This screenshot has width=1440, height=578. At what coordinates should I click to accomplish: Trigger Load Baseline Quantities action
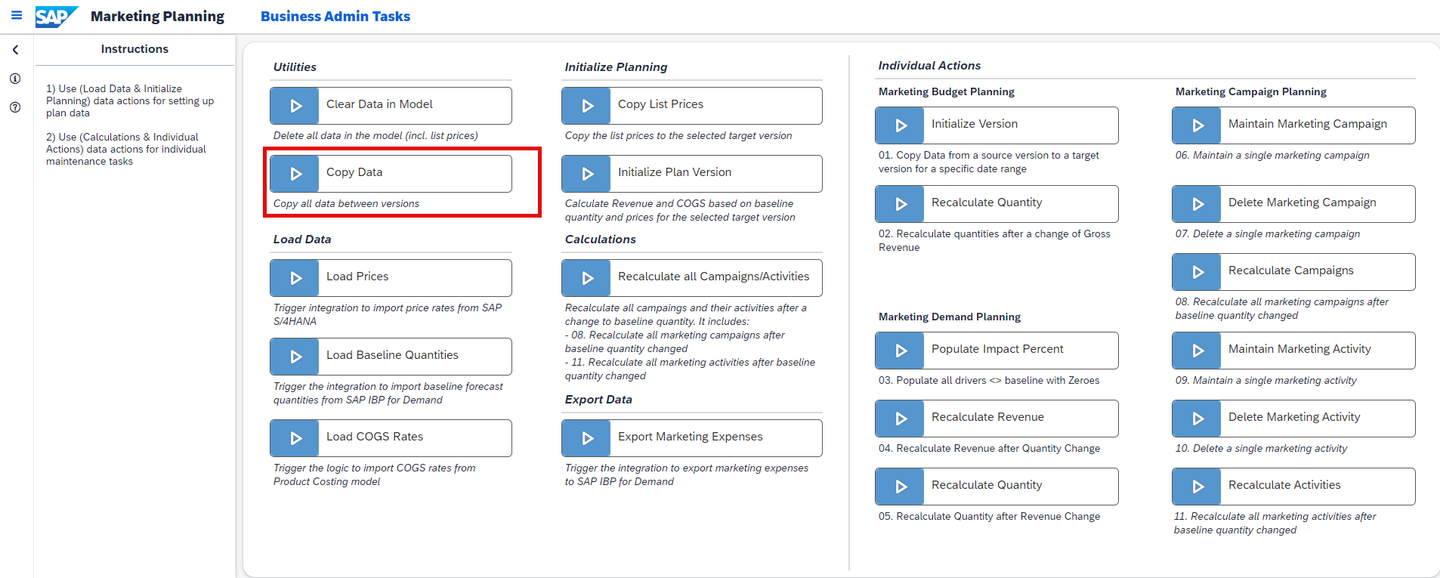coord(391,356)
